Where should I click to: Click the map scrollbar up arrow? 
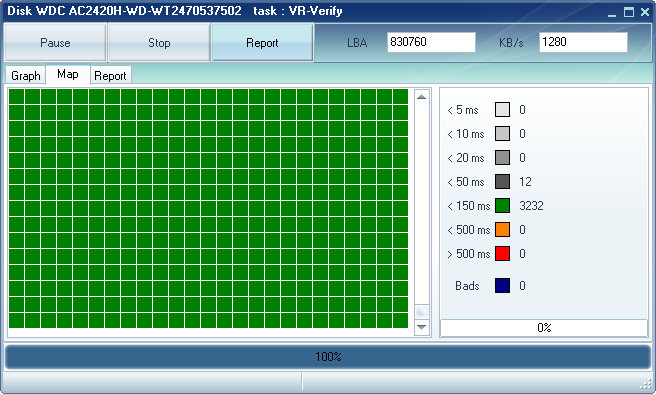click(422, 97)
